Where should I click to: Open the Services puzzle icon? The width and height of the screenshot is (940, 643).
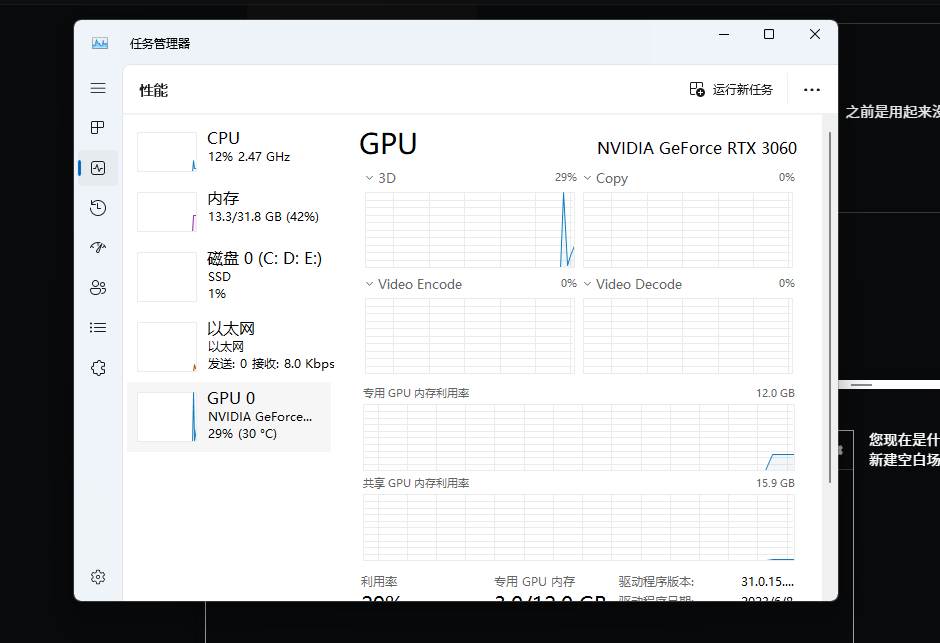(98, 368)
